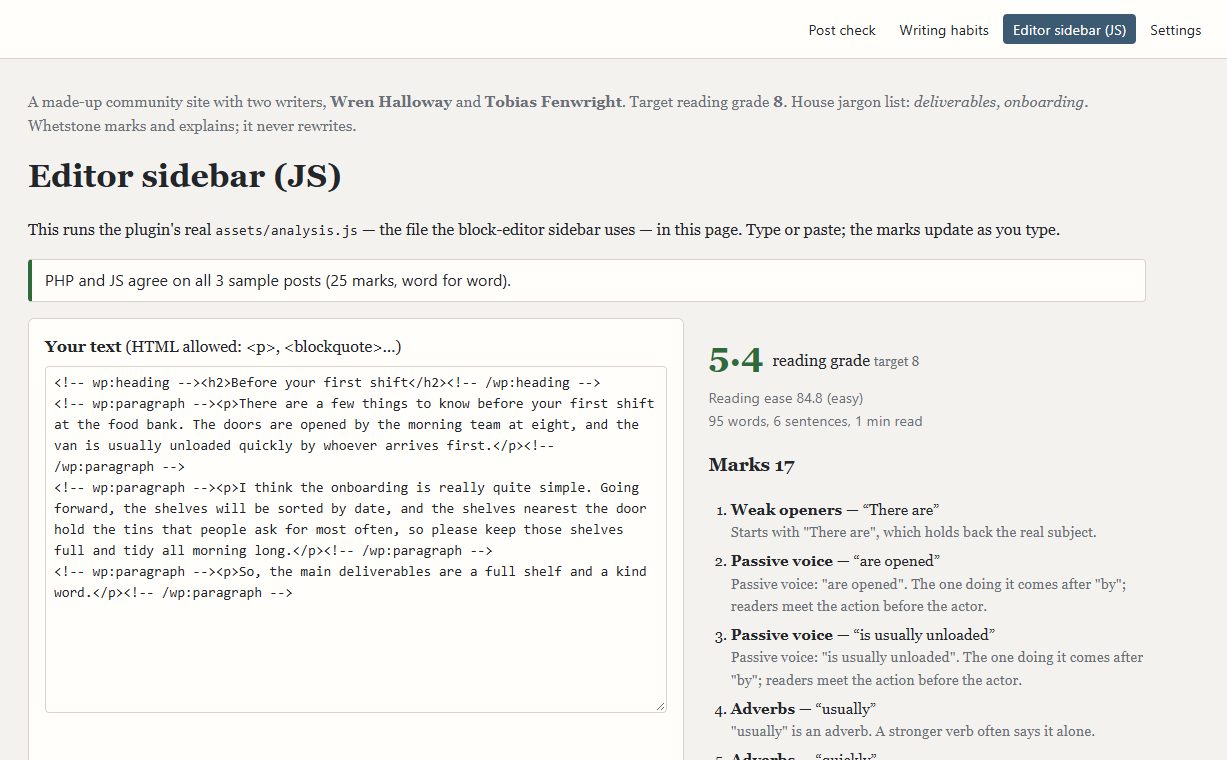
Task: Click the "Editor sidebar (JS)" page heading
Action: 185,176
